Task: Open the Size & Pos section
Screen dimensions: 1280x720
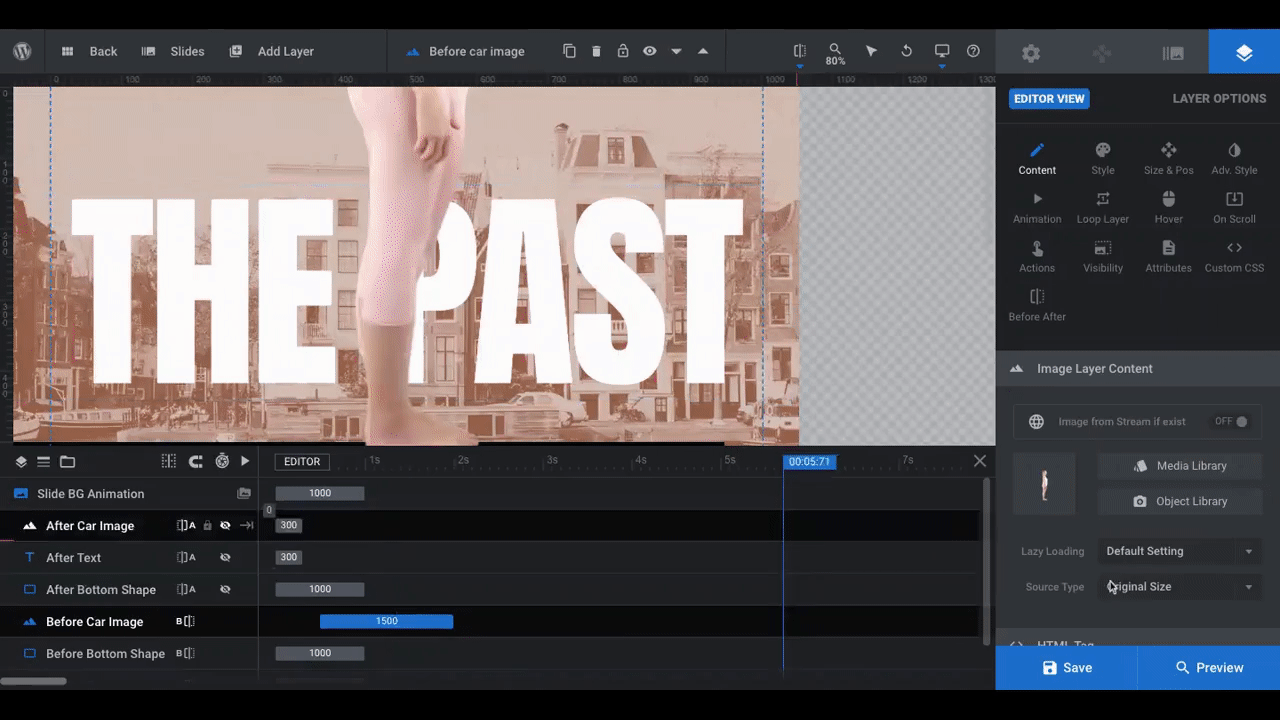Action: tap(1169, 159)
